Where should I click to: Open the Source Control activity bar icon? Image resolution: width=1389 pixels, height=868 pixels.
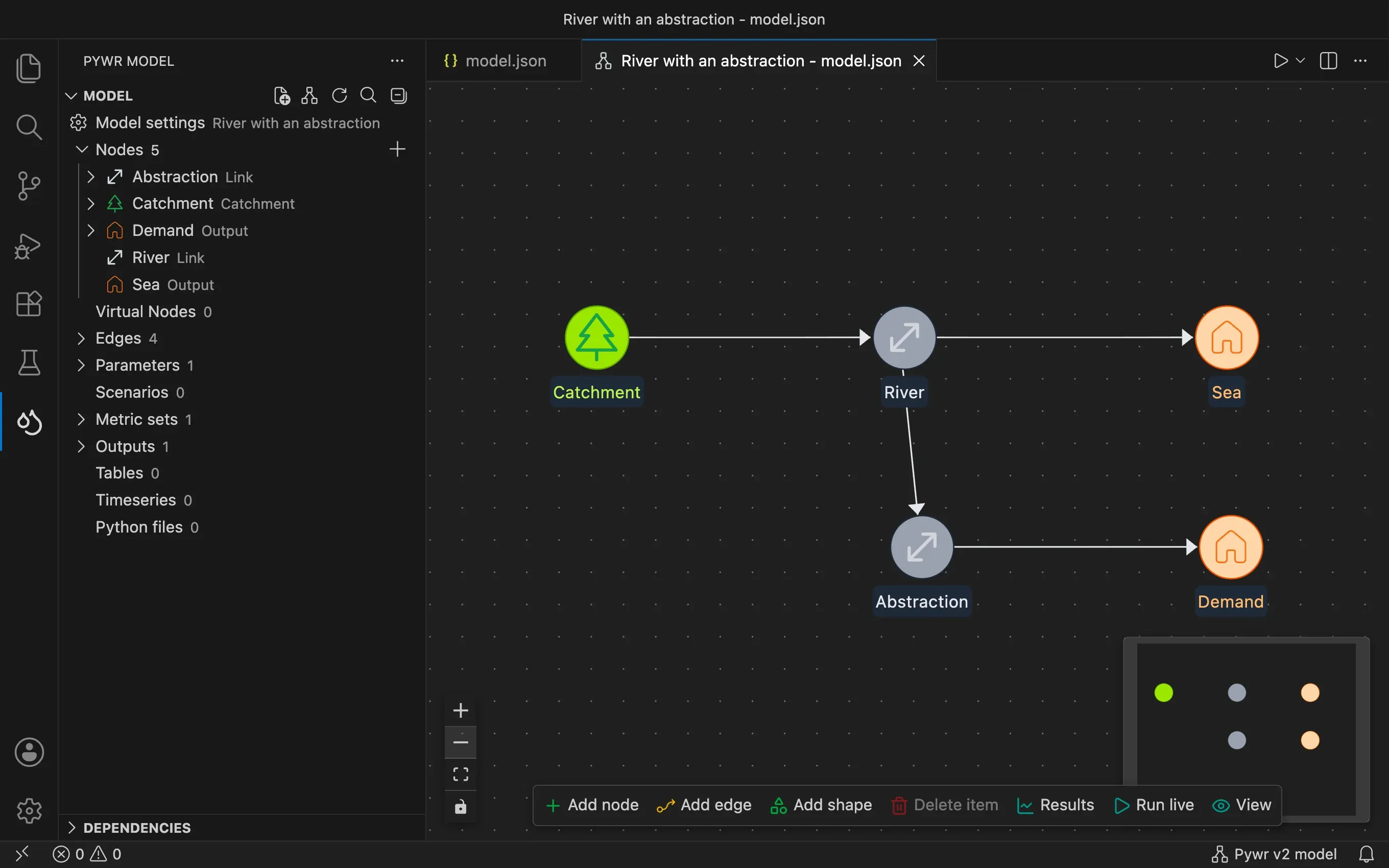(29, 185)
